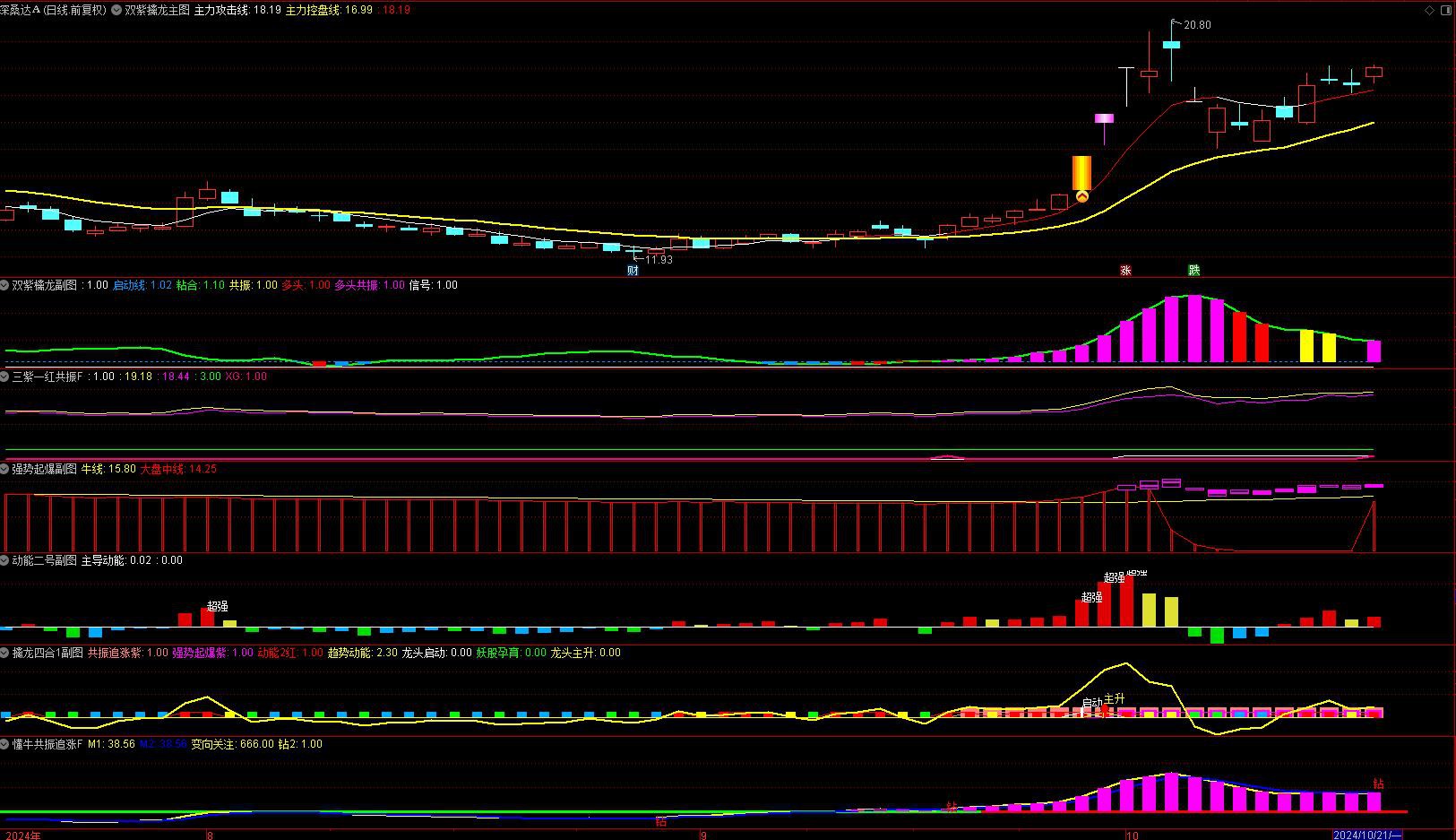Click the 龙头主升: 0.00 label

coord(586,653)
